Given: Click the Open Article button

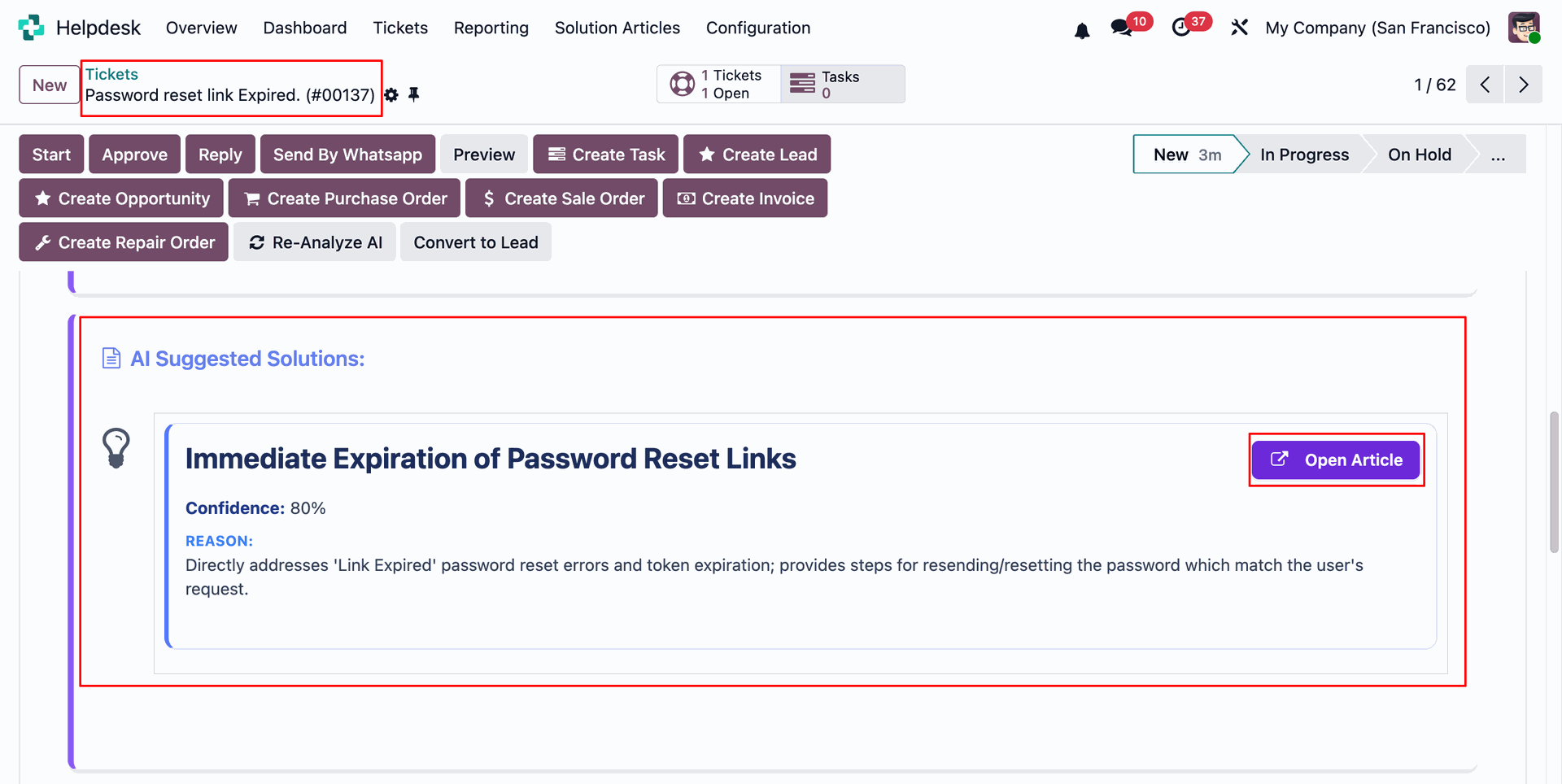Looking at the screenshot, I should [1336, 460].
